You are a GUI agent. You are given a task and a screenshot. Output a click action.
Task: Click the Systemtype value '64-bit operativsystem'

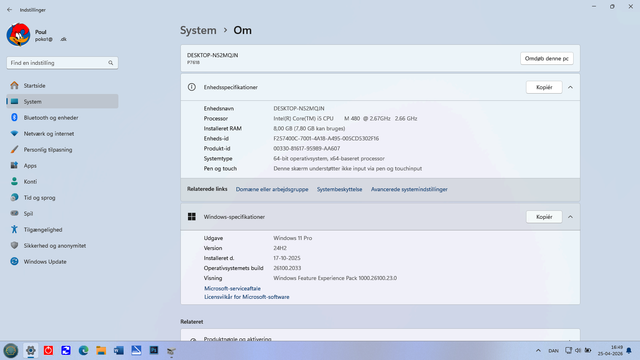[329, 158]
